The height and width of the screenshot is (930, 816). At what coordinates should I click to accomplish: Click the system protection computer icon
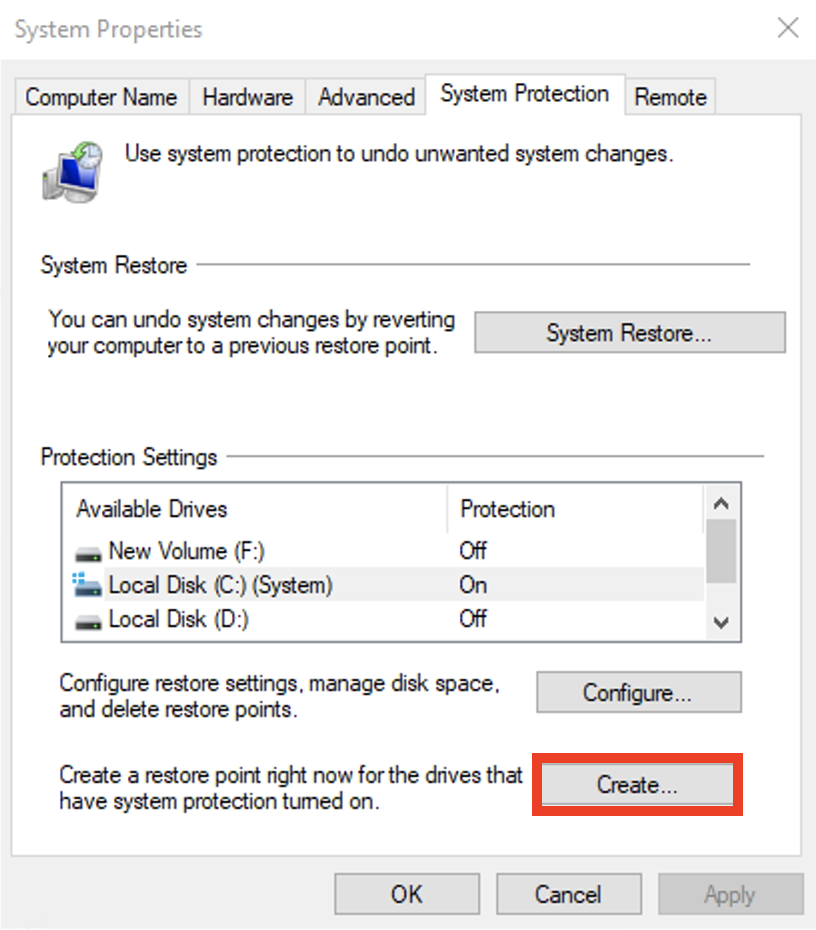click(x=72, y=172)
